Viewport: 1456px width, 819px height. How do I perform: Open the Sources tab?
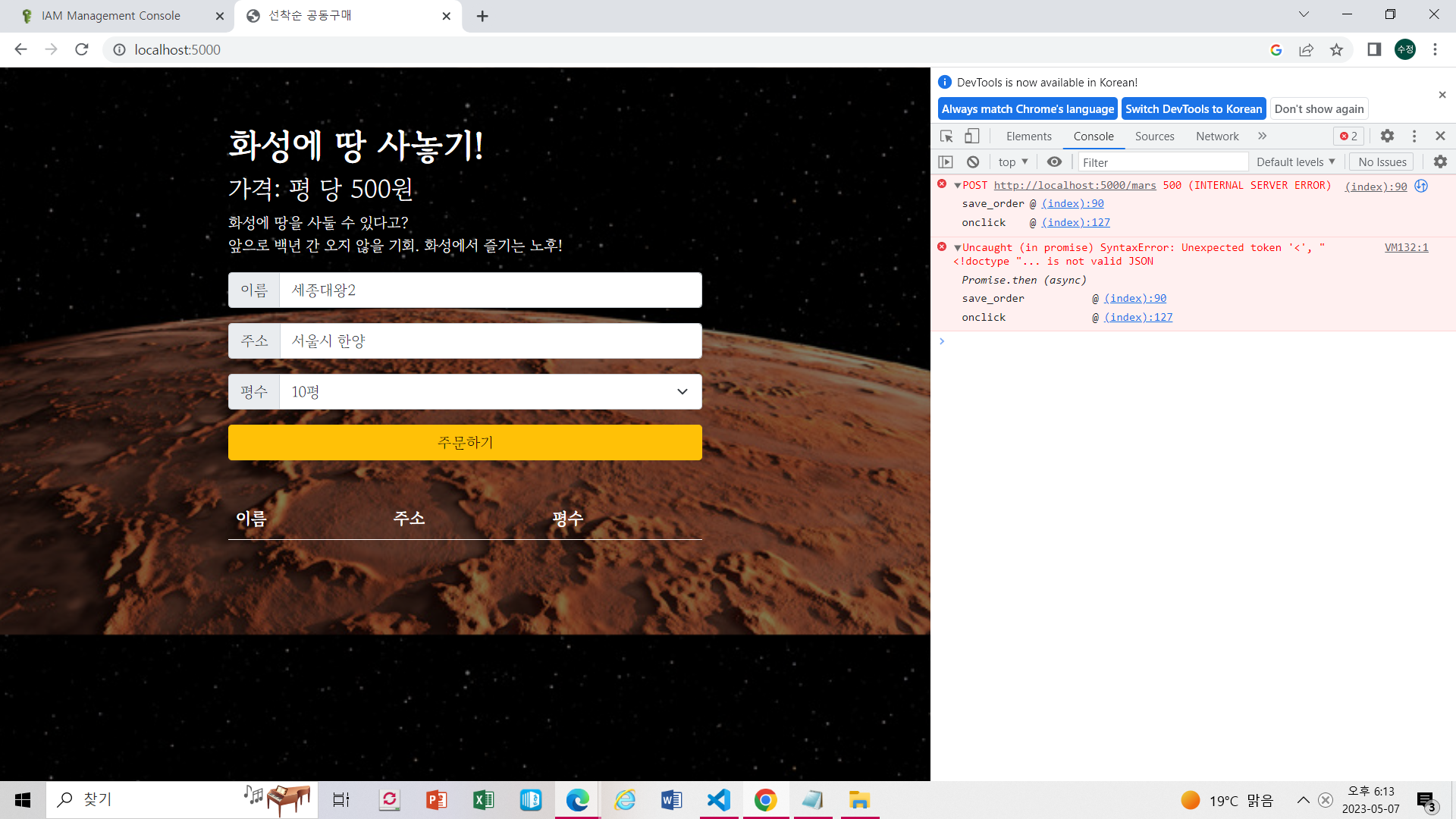pyautogui.click(x=1154, y=136)
